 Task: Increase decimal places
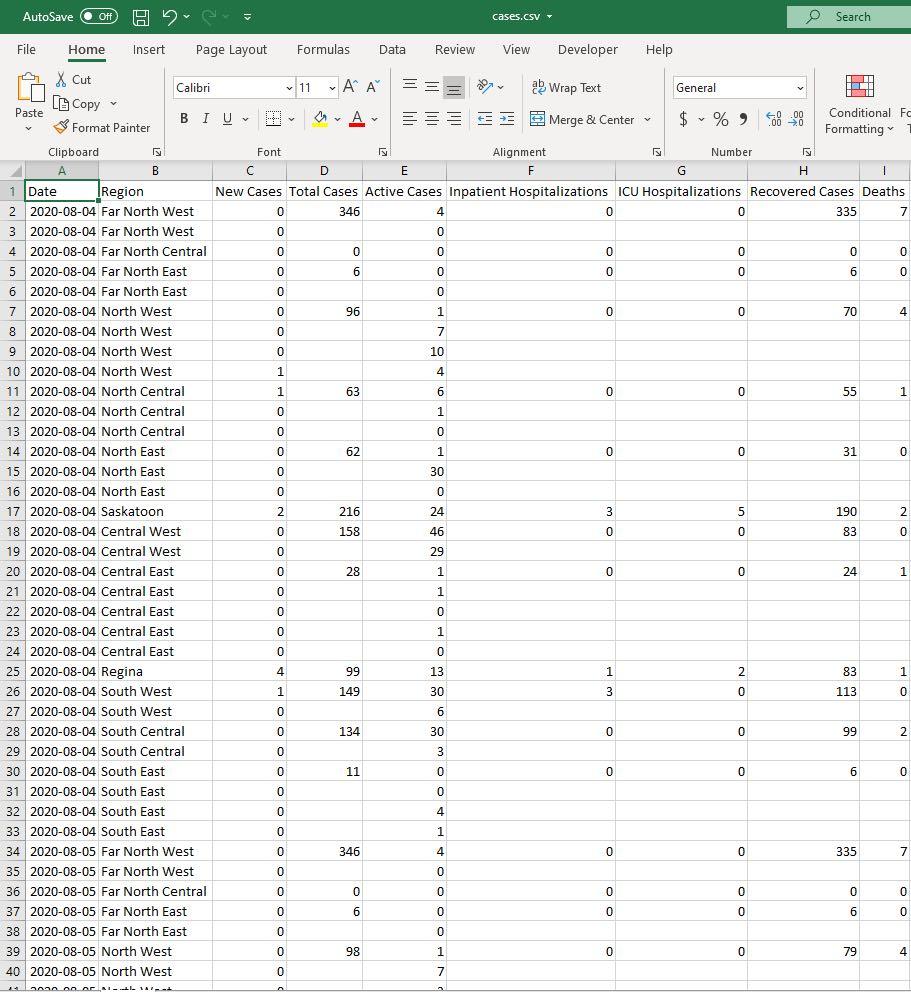point(774,119)
